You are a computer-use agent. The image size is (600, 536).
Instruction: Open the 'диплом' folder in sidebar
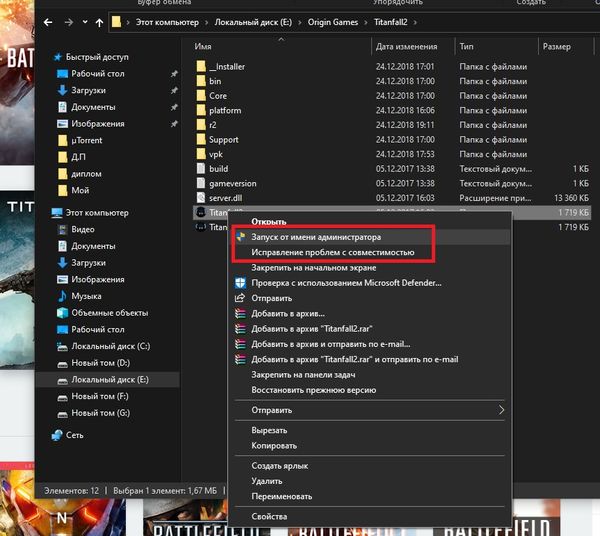pyautogui.click(x=86, y=174)
